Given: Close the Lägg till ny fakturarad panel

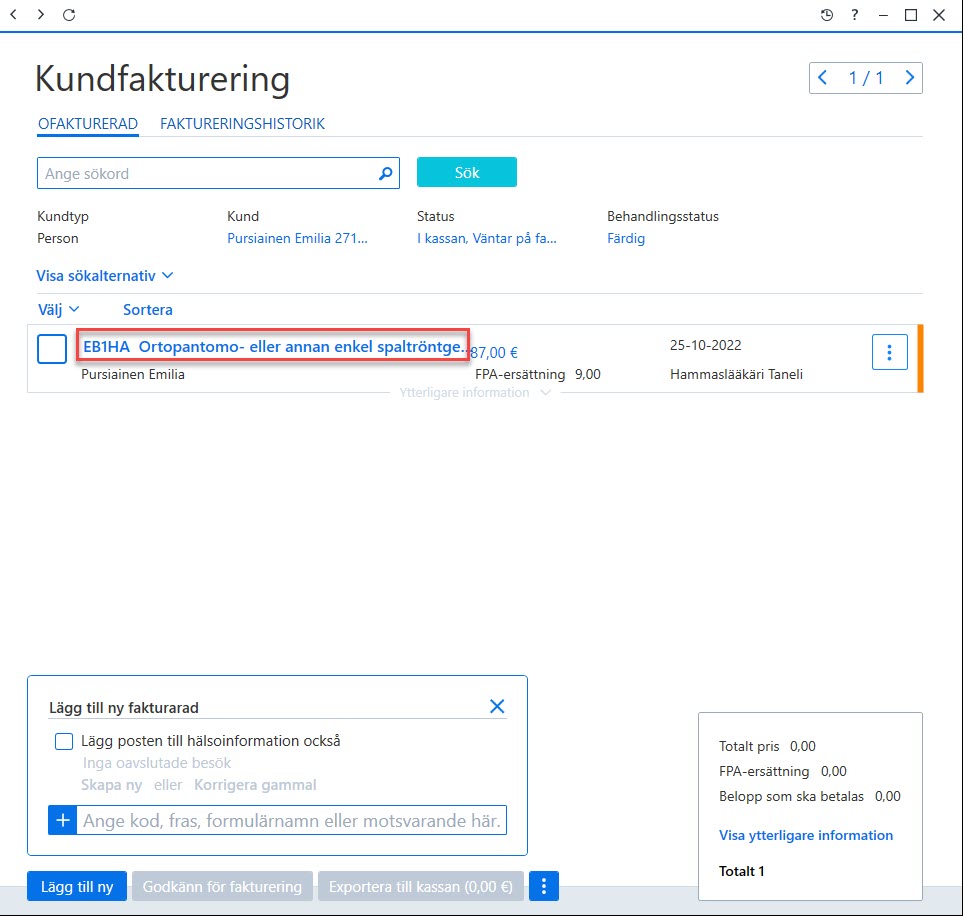Looking at the screenshot, I should (497, 707).
